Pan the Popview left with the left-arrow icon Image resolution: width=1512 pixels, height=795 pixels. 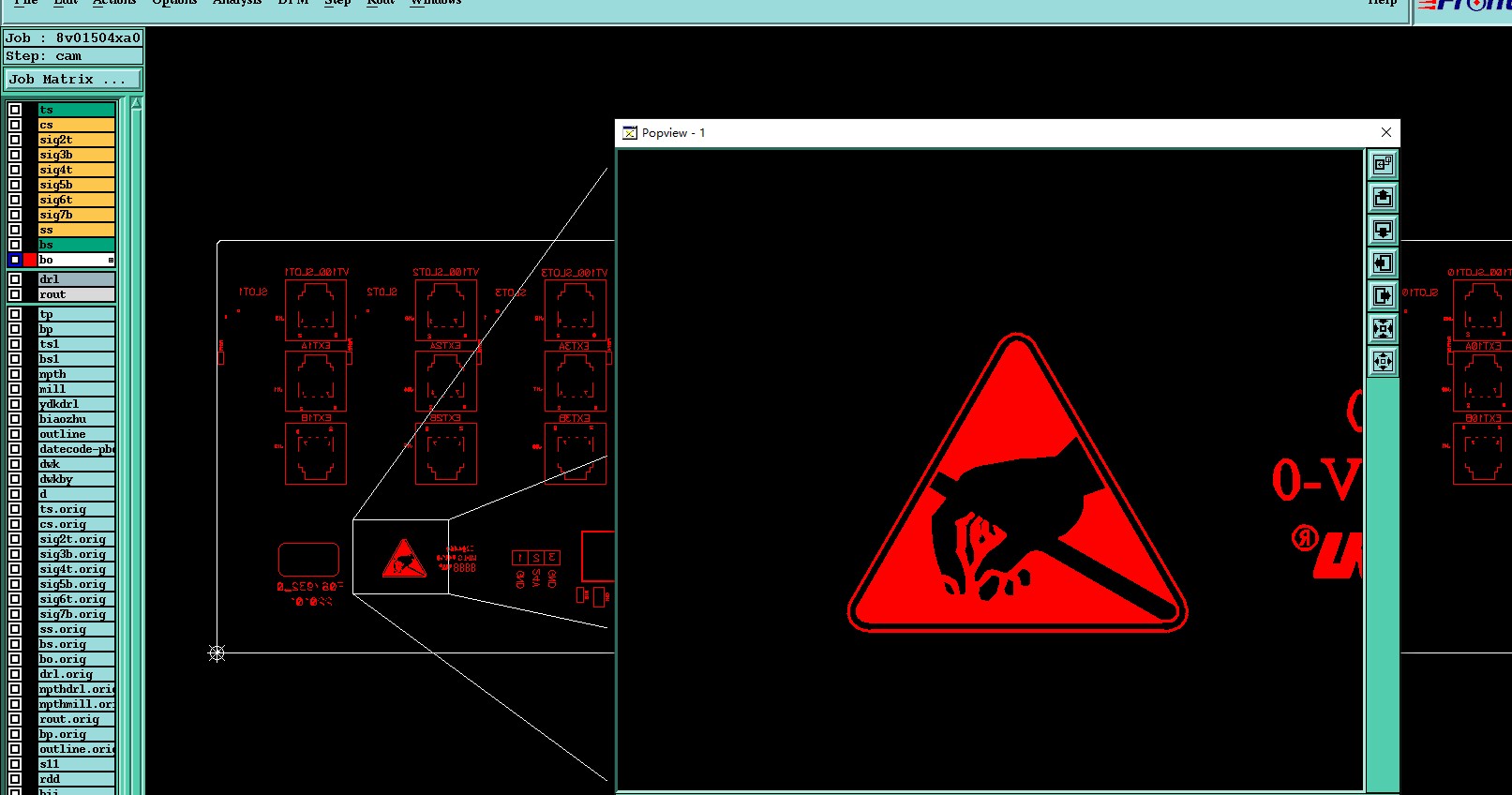point(1383,263)
